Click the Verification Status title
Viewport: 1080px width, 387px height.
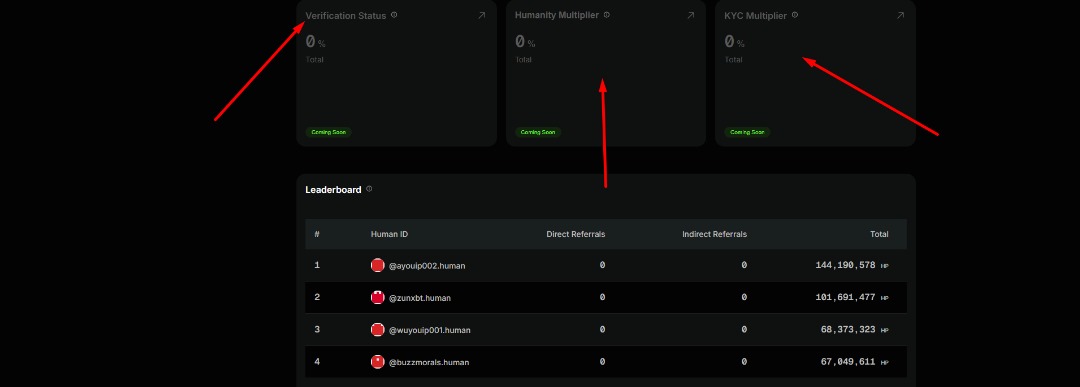pyautogui.click(x=346, y=15)
